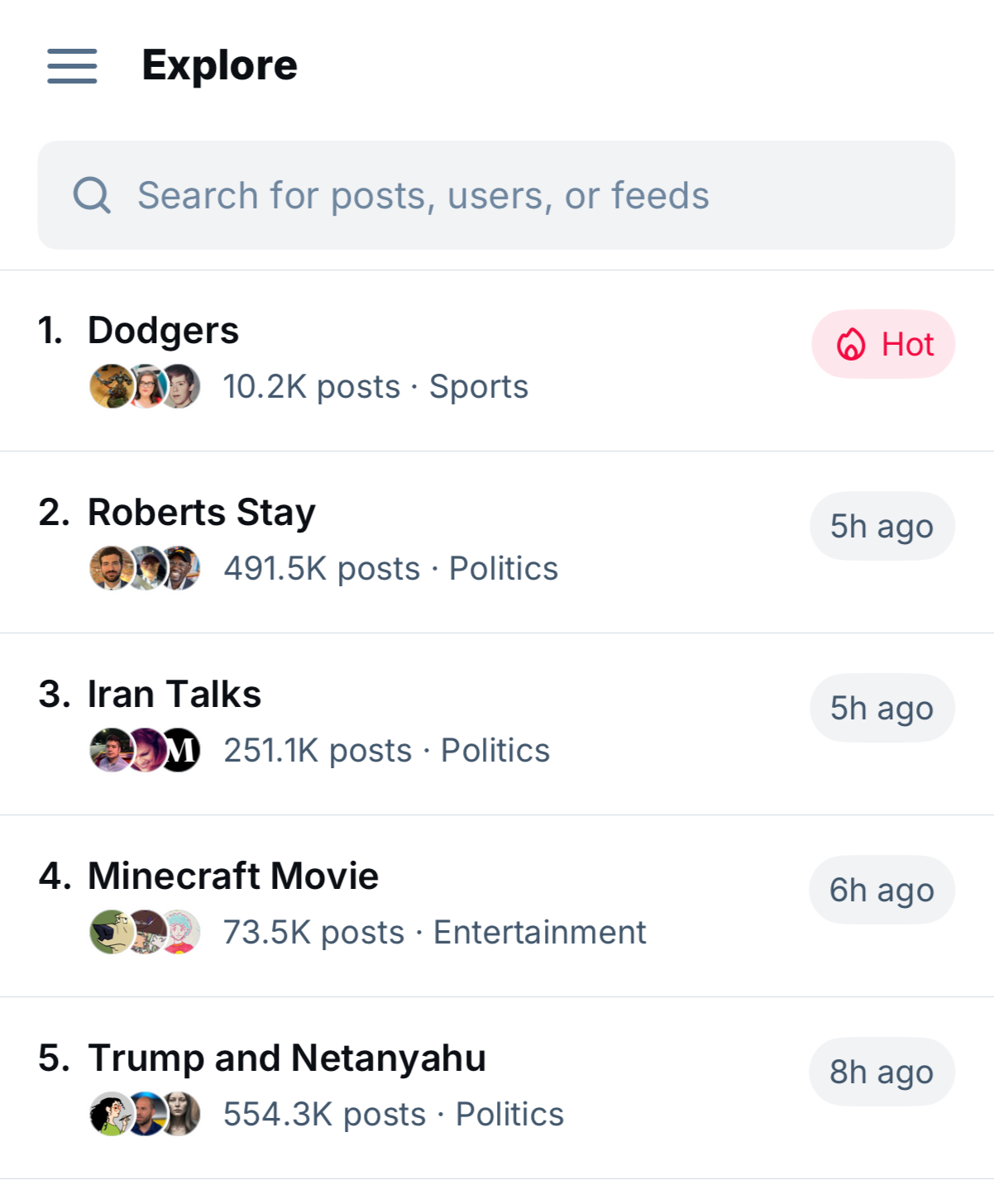Focus the search posts, users, or feeds field
The height and width of the screenshot is (1204, 994).
pyautogui.click(x=496, y=196)
